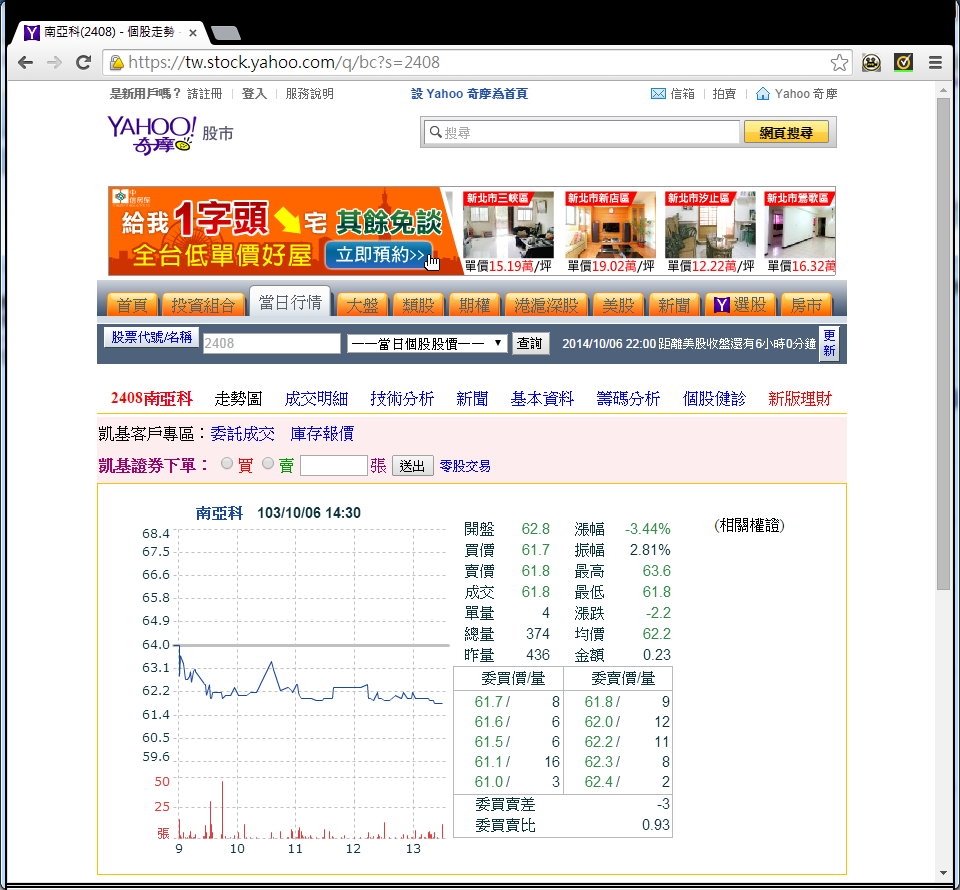Click the stock-row 新聞 link
The image size is (960, 890).
pos(472,399)
